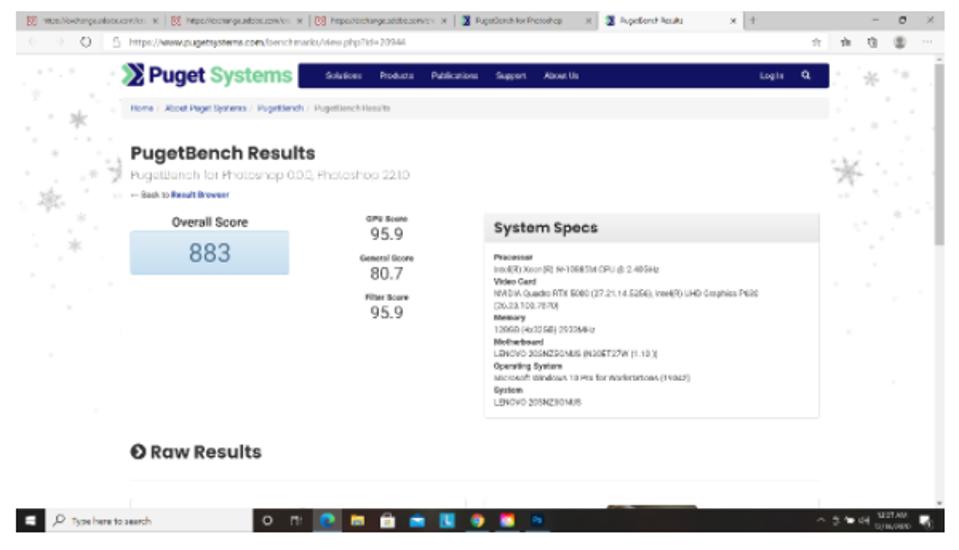
Task: Click the page vertical scrollbar
Action: pos(939,153)
